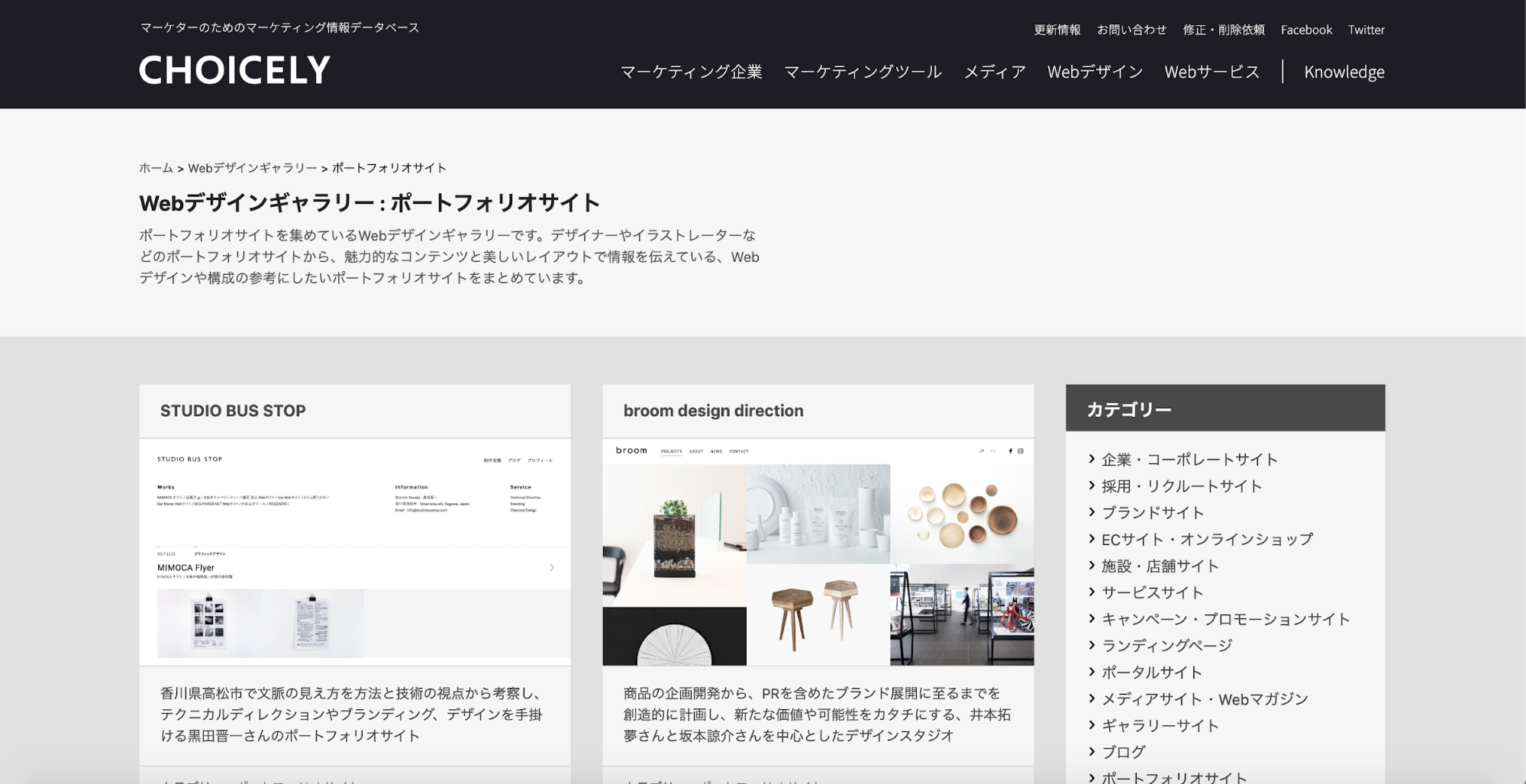
Task: Select キャンペーン・プロモーションサイト category
Action: (x=1226, y=619)
